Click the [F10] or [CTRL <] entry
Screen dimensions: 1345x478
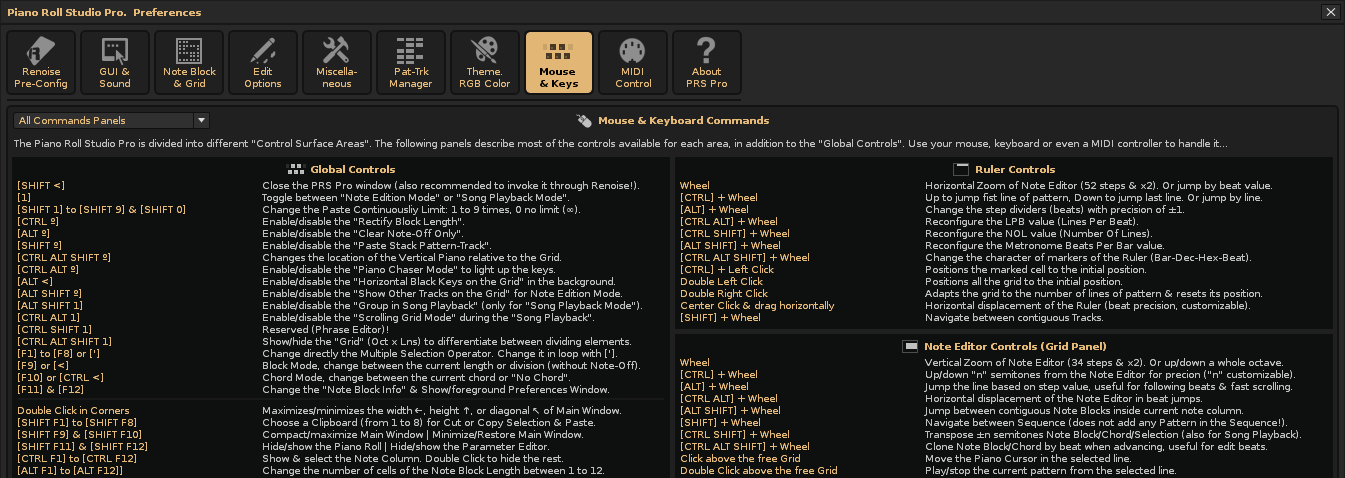pyautogui.click(x=60, y=377)
